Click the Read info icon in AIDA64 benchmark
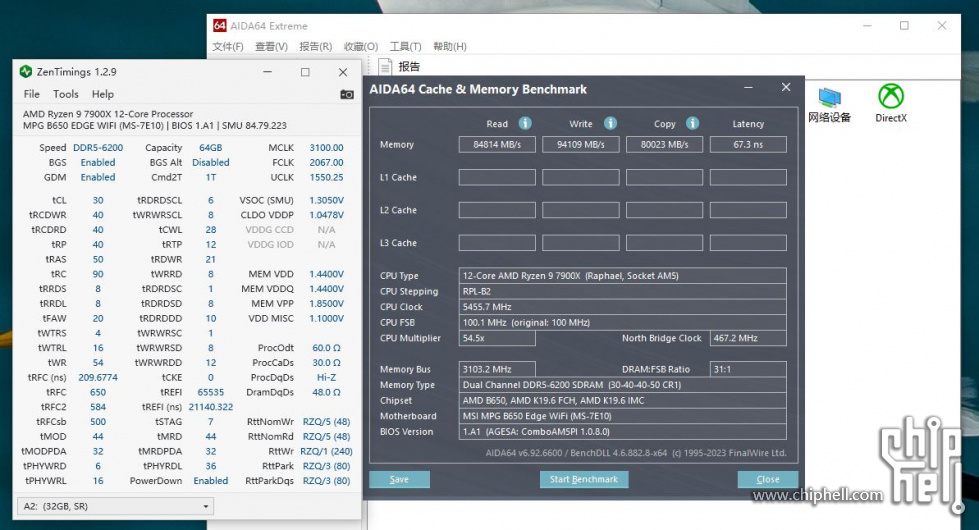This screenshot has height=530, width=979. 525,123
